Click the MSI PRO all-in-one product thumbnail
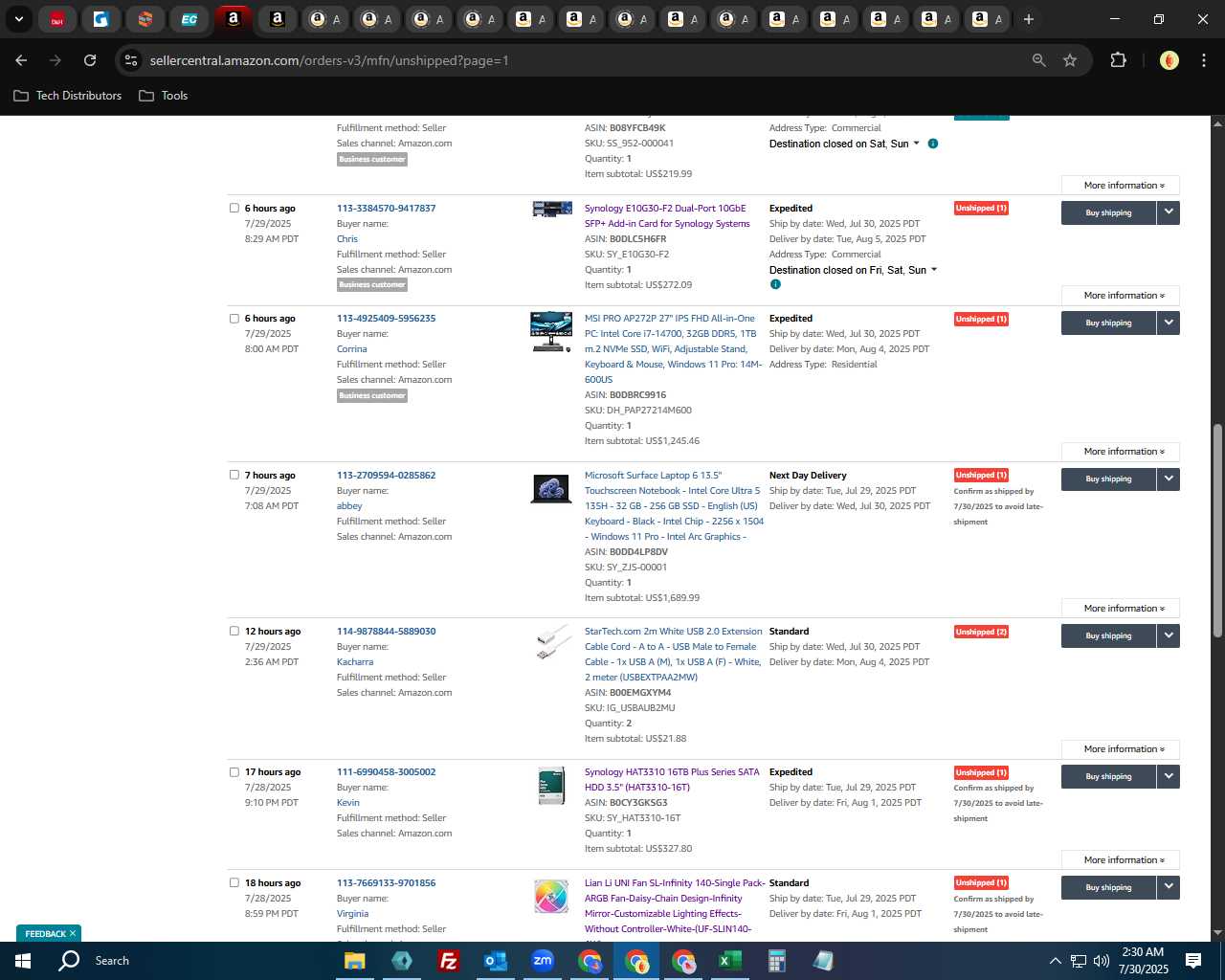Screen dimensions: 1225x980 point(551,332)
